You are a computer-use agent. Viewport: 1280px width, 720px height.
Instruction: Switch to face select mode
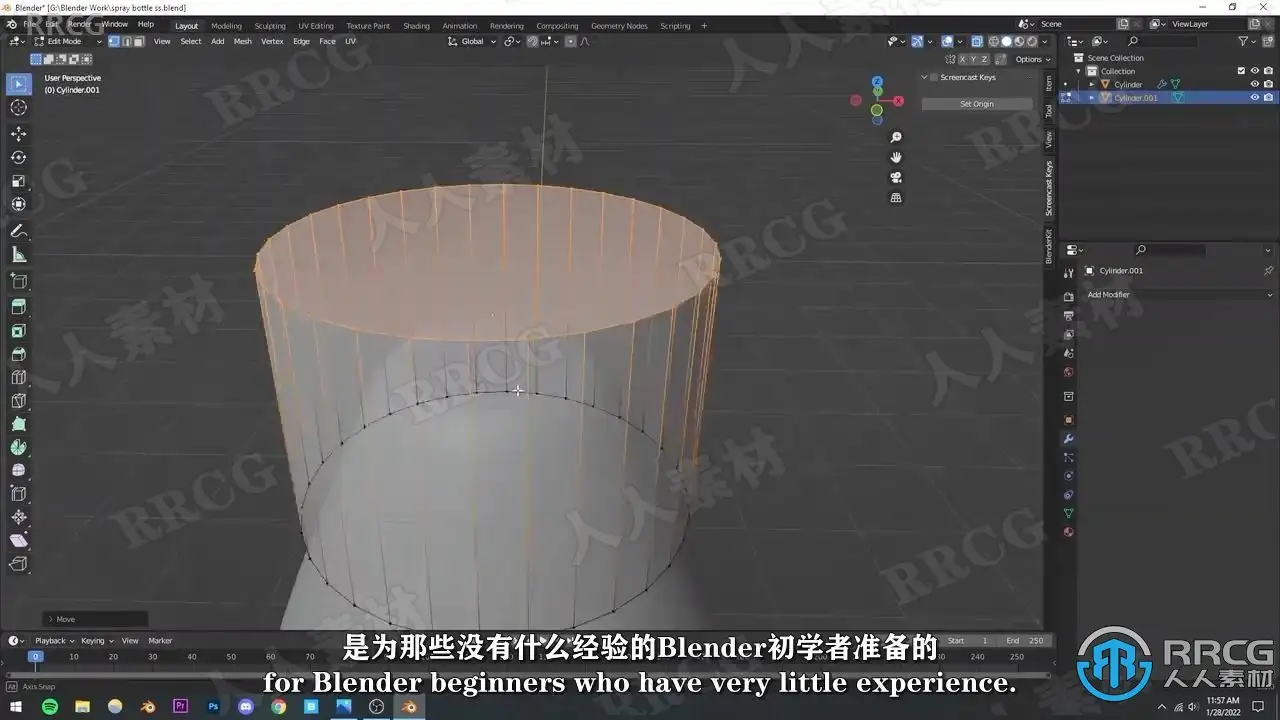pyautogui.click(x=138, y=41)
